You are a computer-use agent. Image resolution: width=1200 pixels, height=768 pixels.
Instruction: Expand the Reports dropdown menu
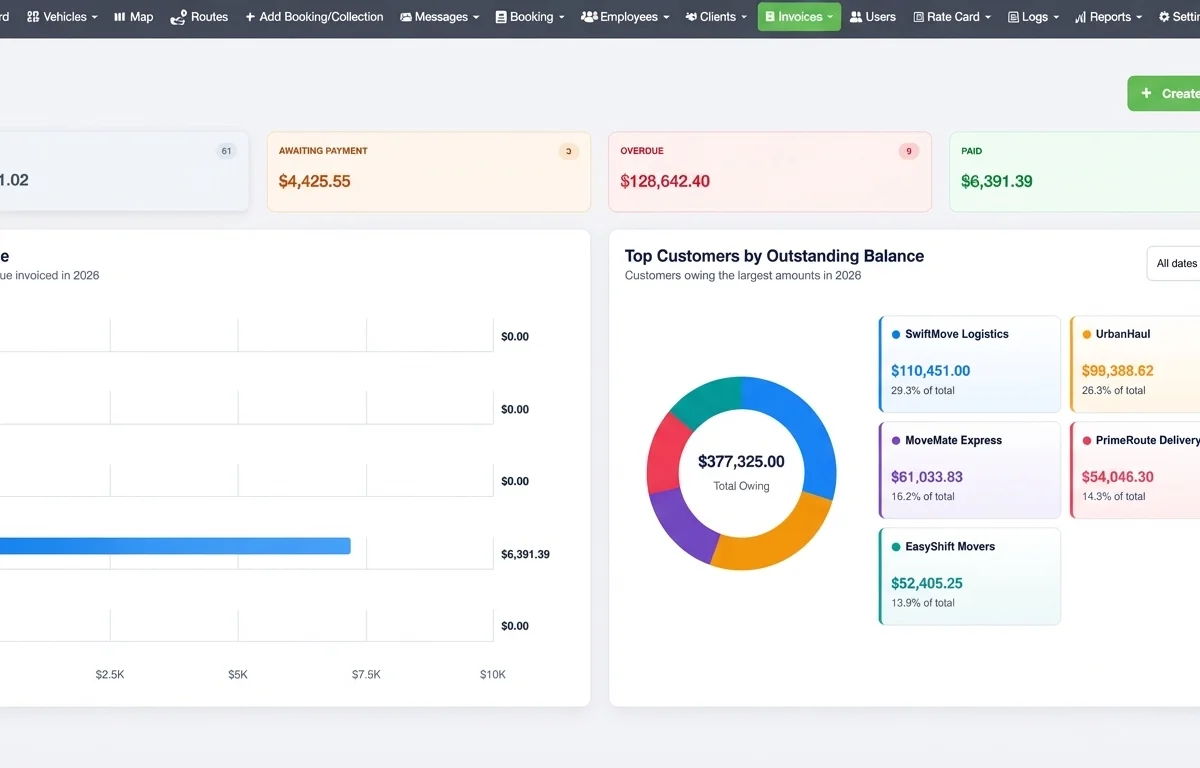(1109, 17)
